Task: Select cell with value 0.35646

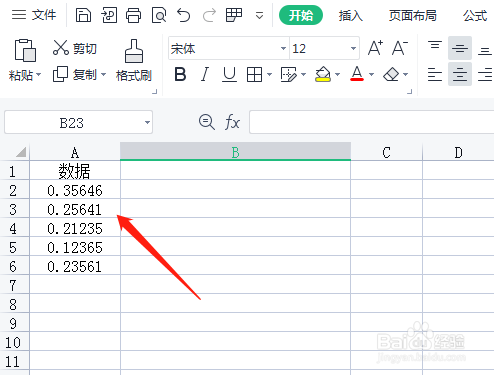Action: click(x=75, y=190)
